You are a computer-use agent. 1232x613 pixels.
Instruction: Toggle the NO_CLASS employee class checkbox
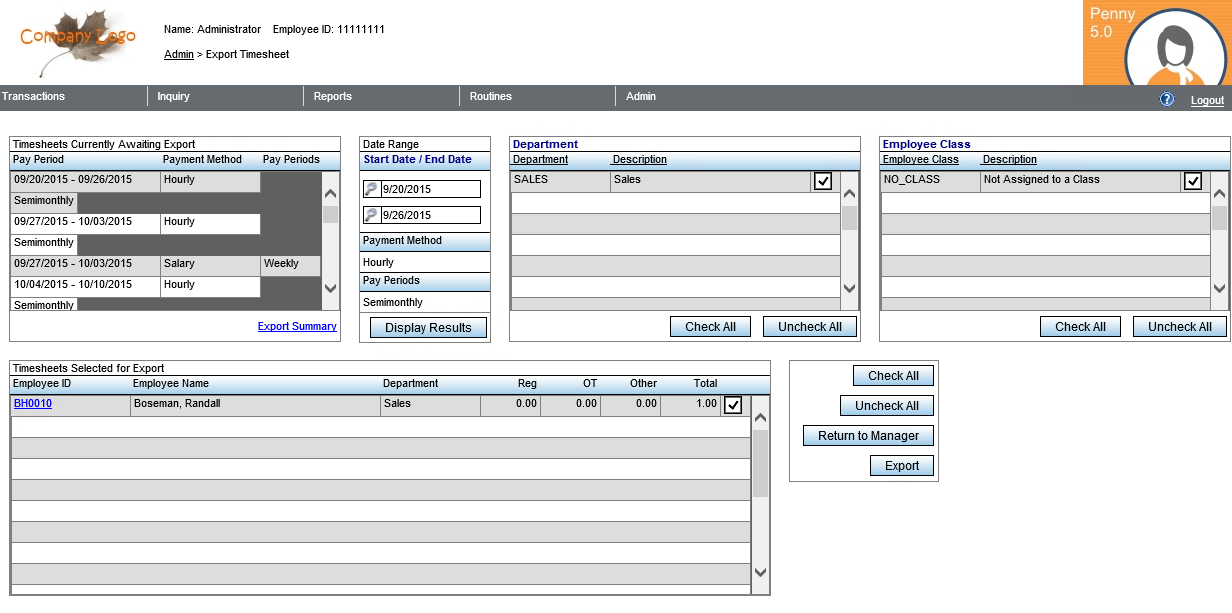[1193, 181]
